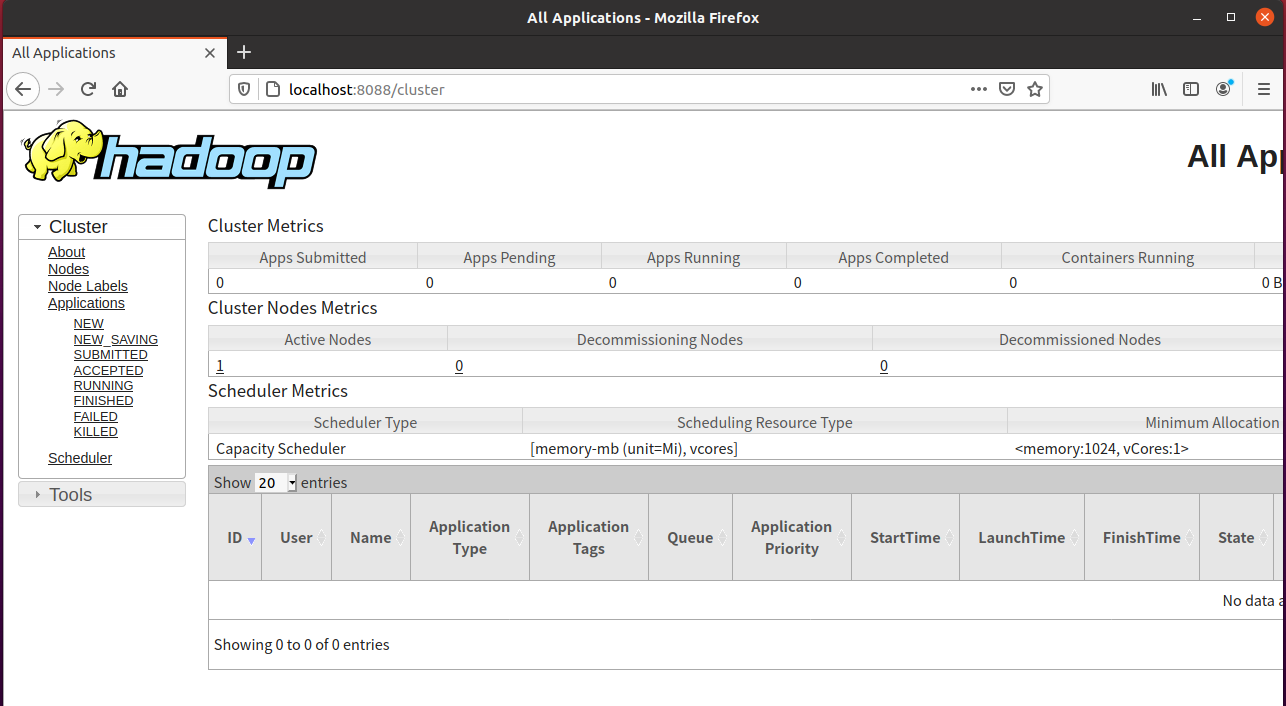Sort the table by ID column
Image resolution: width=1286 pixels, height=706 pixels.
pyautogui.click(x=235, y=538)
